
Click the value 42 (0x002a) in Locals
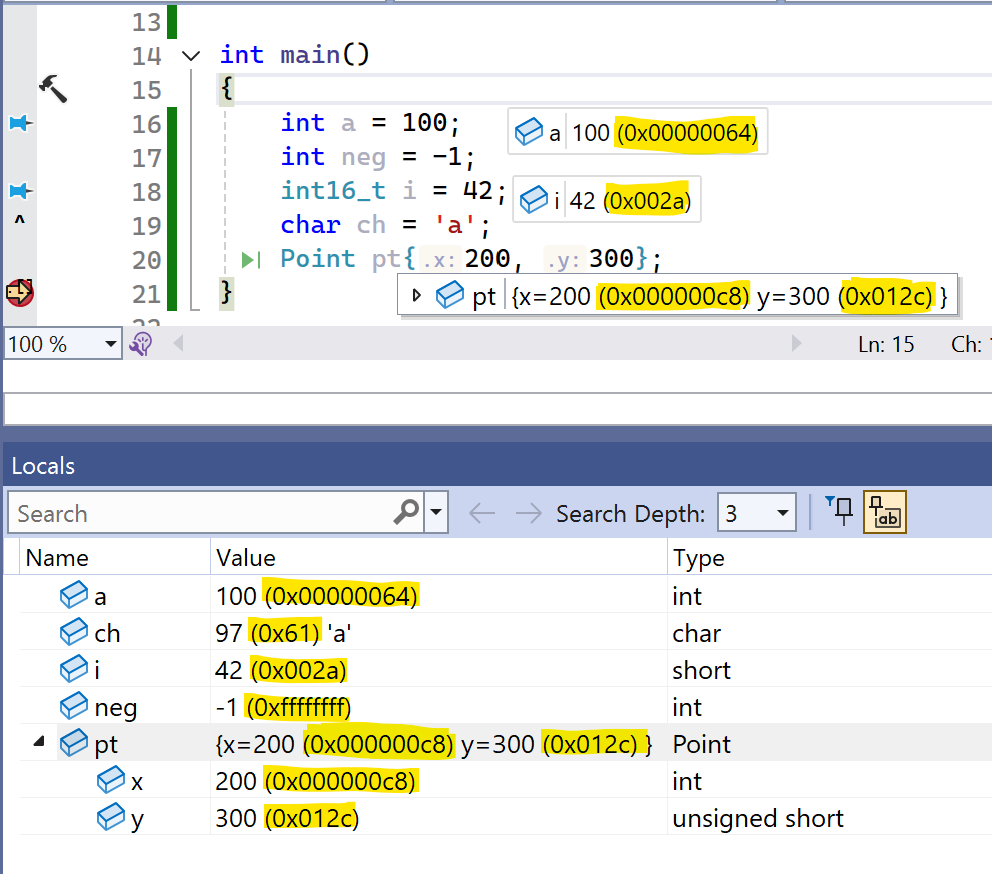pyautogui.click(x=280, y=670)
